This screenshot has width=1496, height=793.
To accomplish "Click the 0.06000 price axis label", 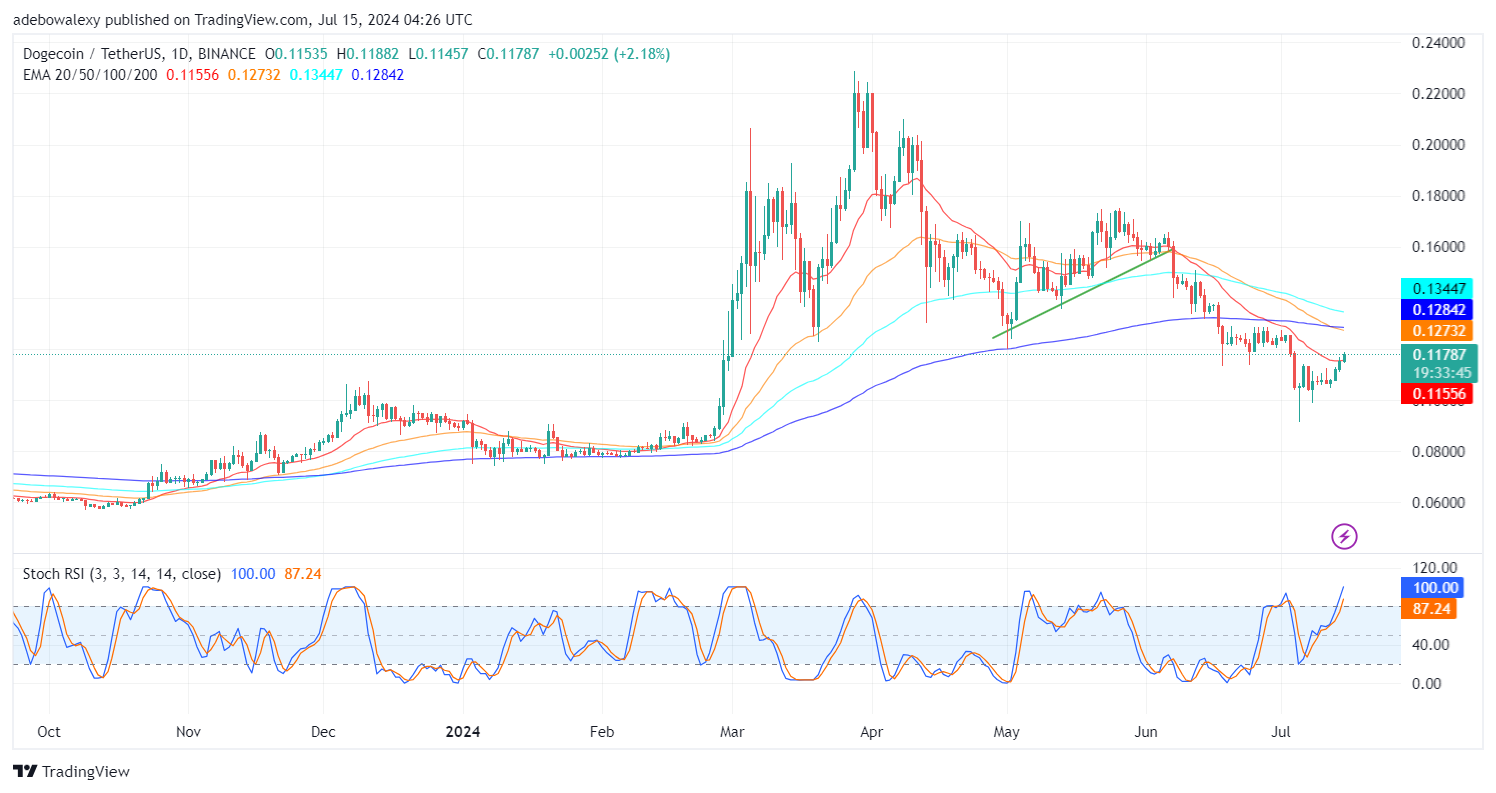I will 1437,503.
